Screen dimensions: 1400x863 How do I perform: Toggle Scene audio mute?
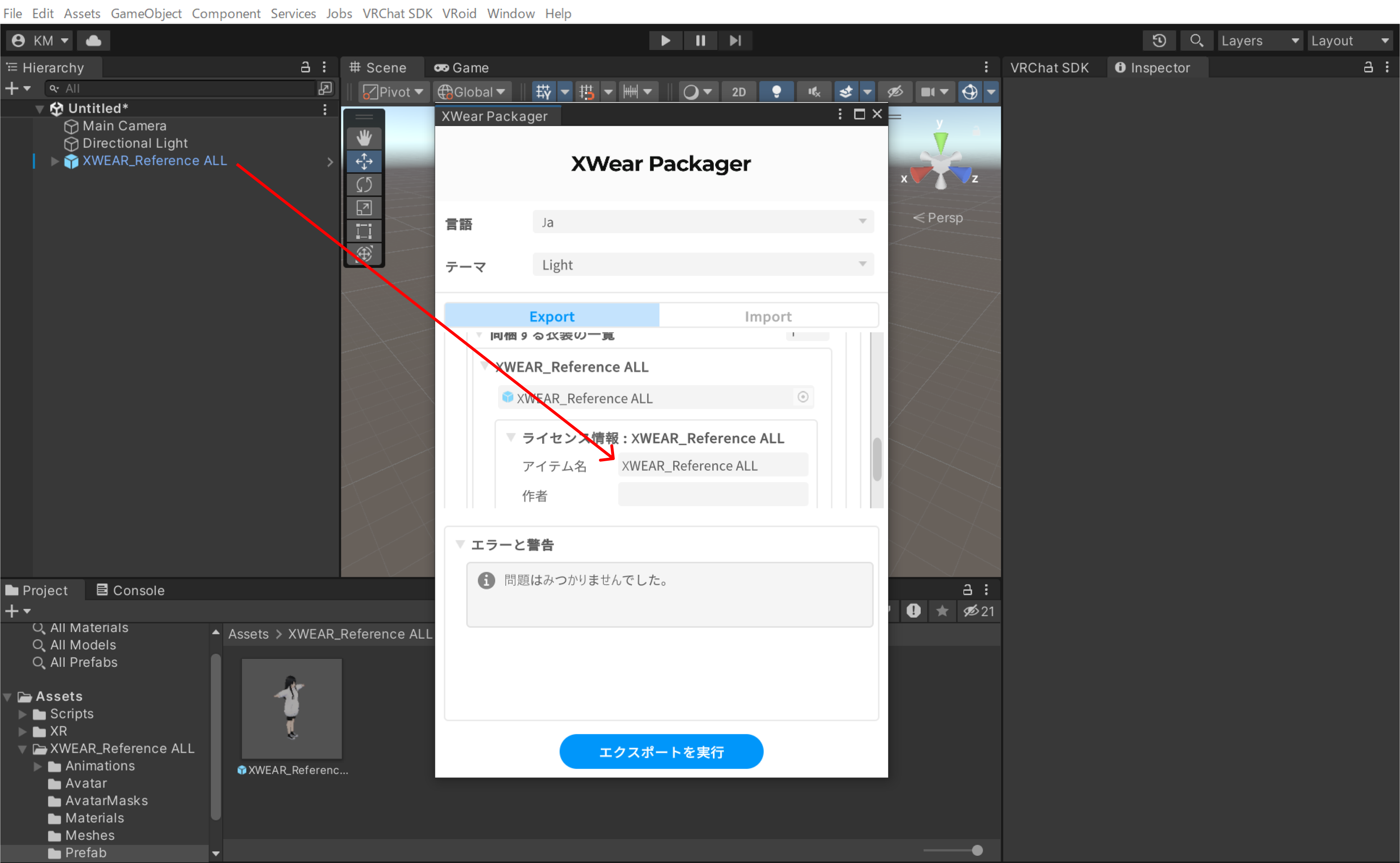tap(814, 92)
